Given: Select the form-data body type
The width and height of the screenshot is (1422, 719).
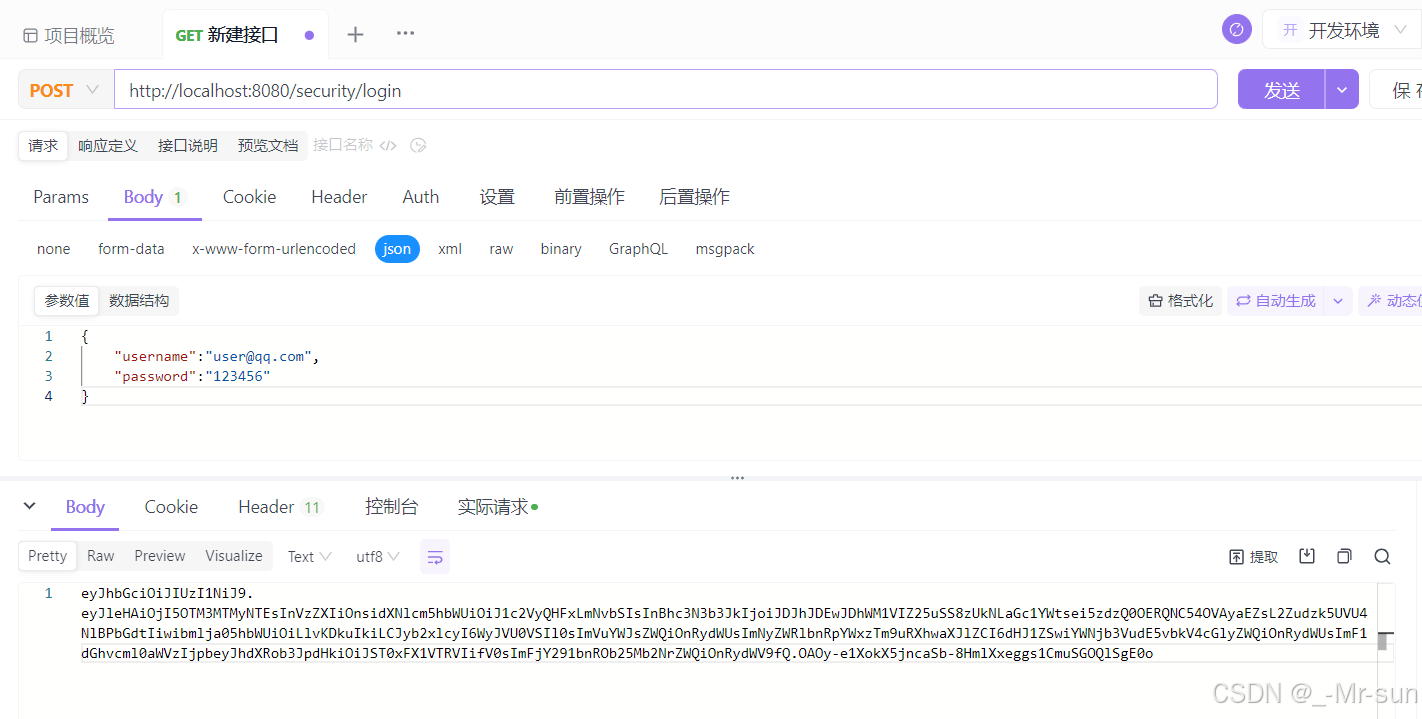Looking at the screenshot, I should tap(131, 249).
